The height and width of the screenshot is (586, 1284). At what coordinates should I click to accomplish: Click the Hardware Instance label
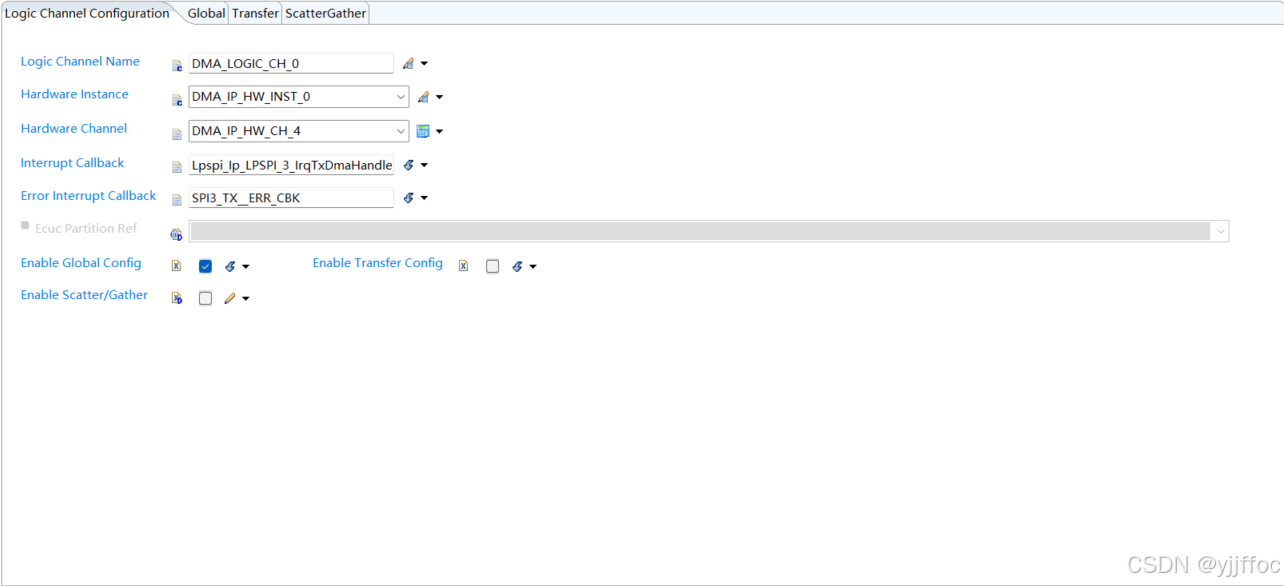pos(75,94)
